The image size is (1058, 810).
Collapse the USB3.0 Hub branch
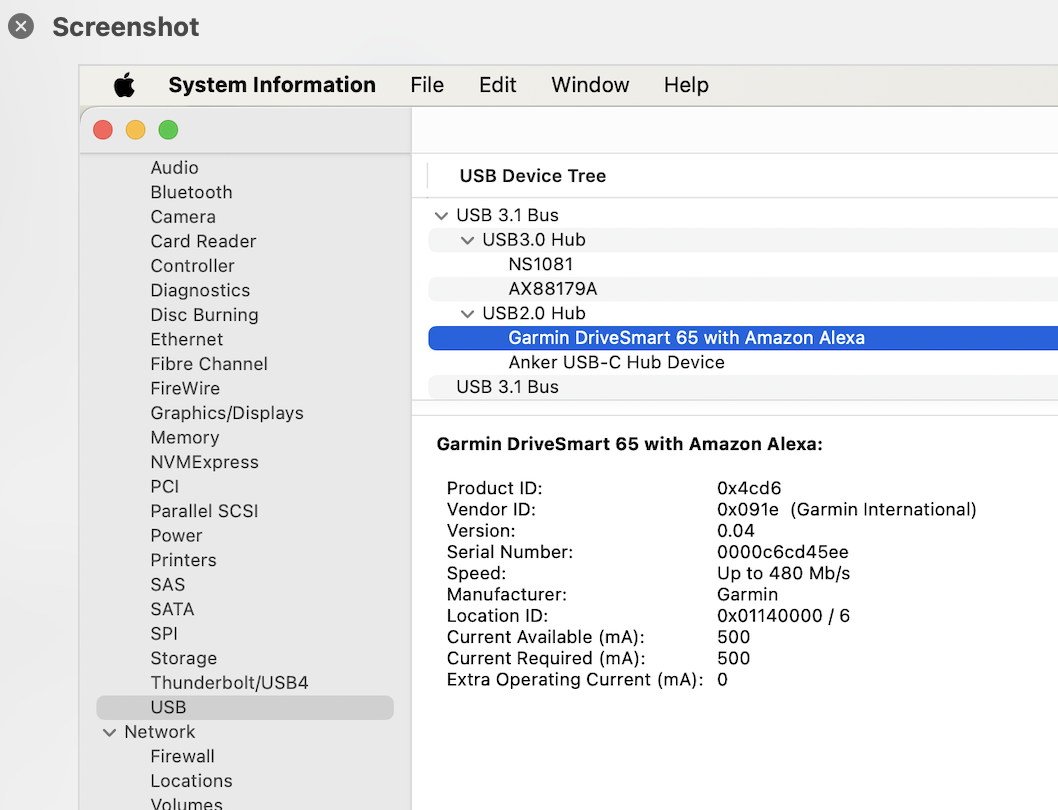(467, 240)
